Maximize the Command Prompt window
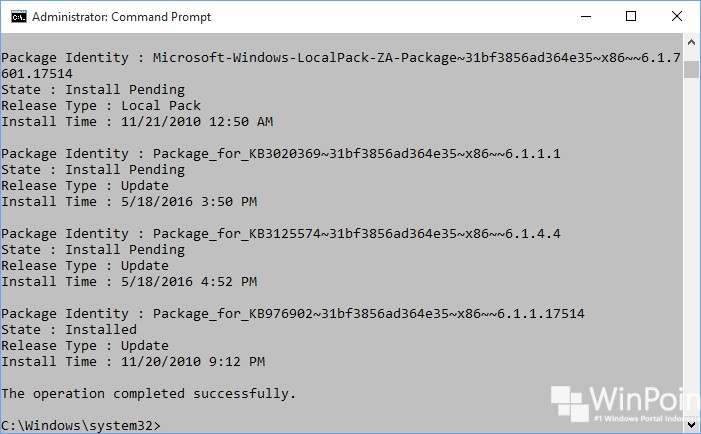Viewport: 701px width, 434px height. [x=631, y=16]
